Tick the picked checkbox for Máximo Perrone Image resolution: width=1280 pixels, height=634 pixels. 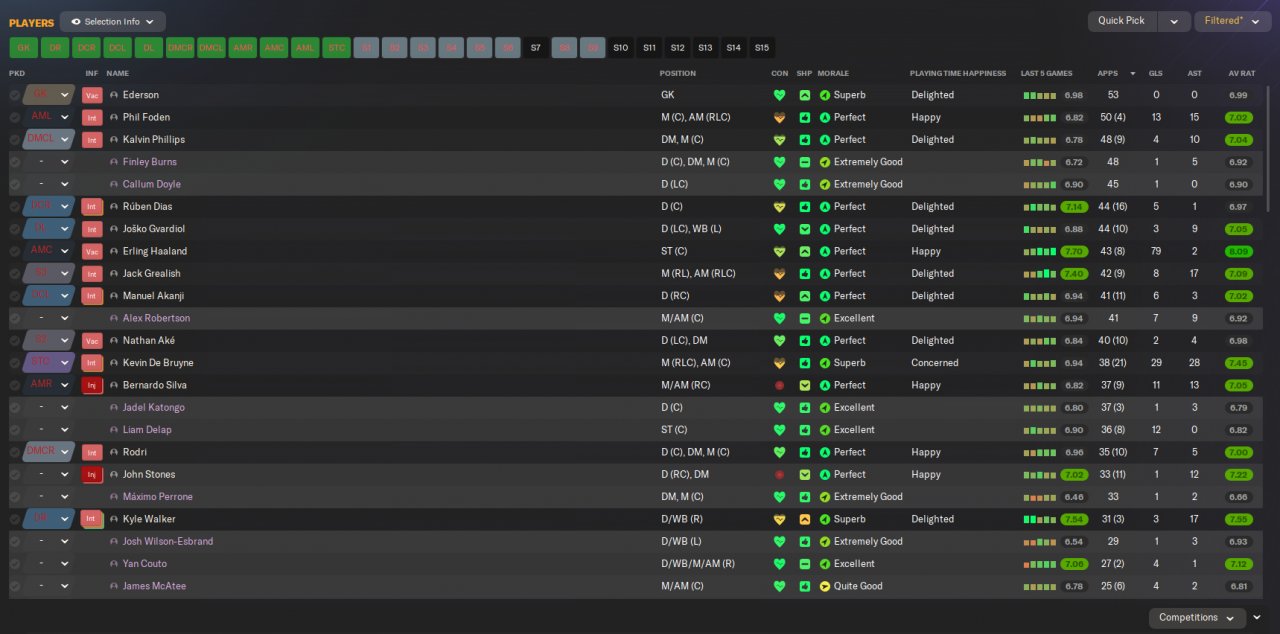click(15, 497)
